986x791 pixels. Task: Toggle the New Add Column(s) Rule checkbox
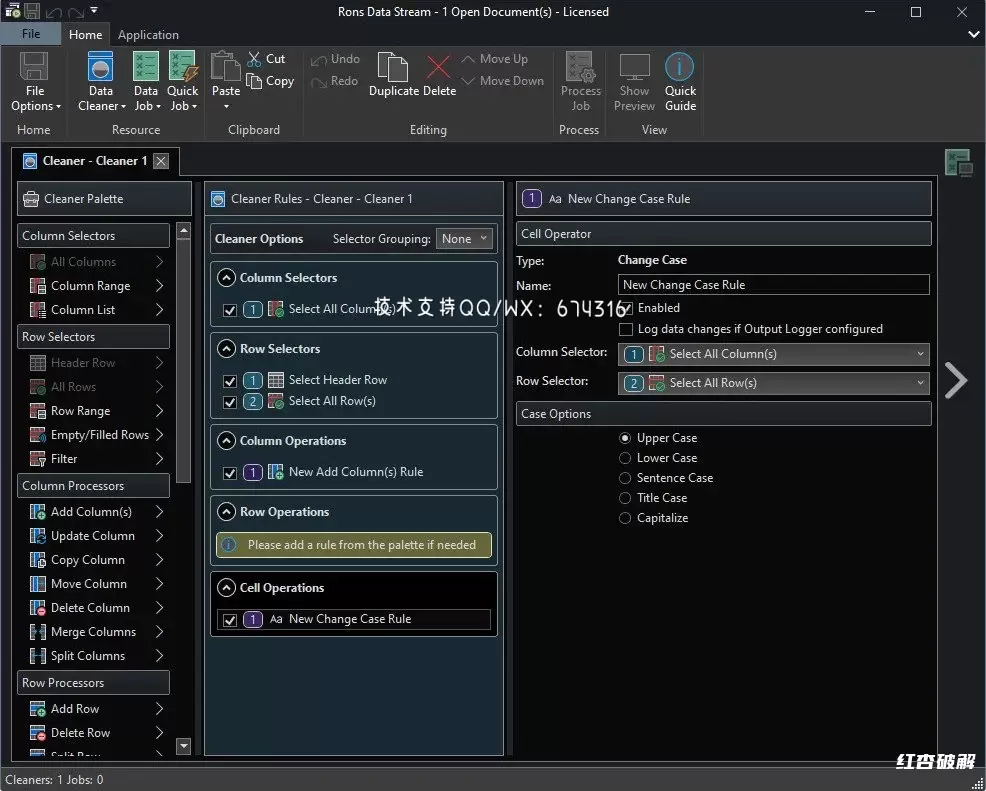pyautogui.click(x=230, y=473)
